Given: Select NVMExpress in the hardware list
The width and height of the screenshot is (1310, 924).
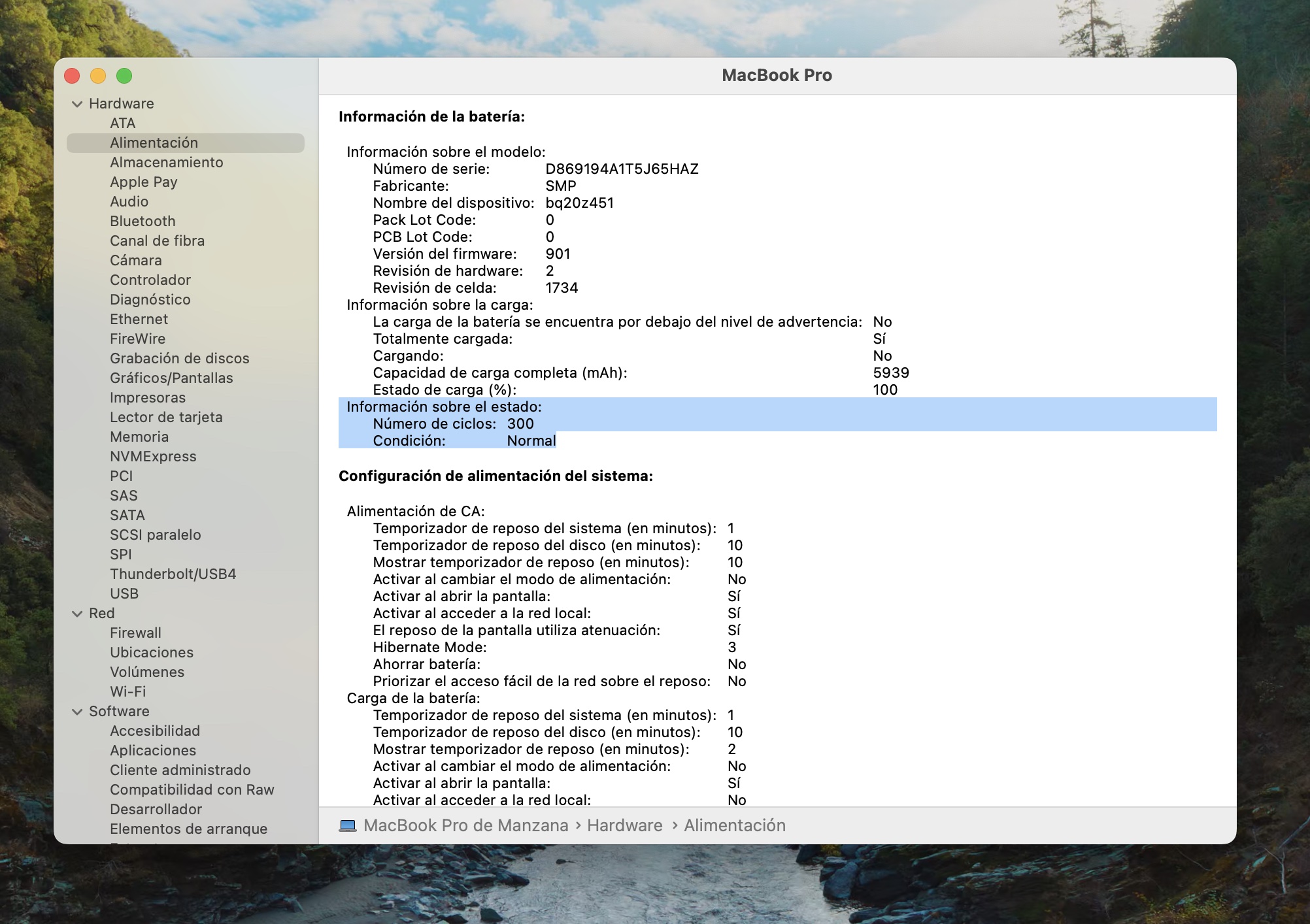Looking at the screenshot, I should (x=153, y=456).
